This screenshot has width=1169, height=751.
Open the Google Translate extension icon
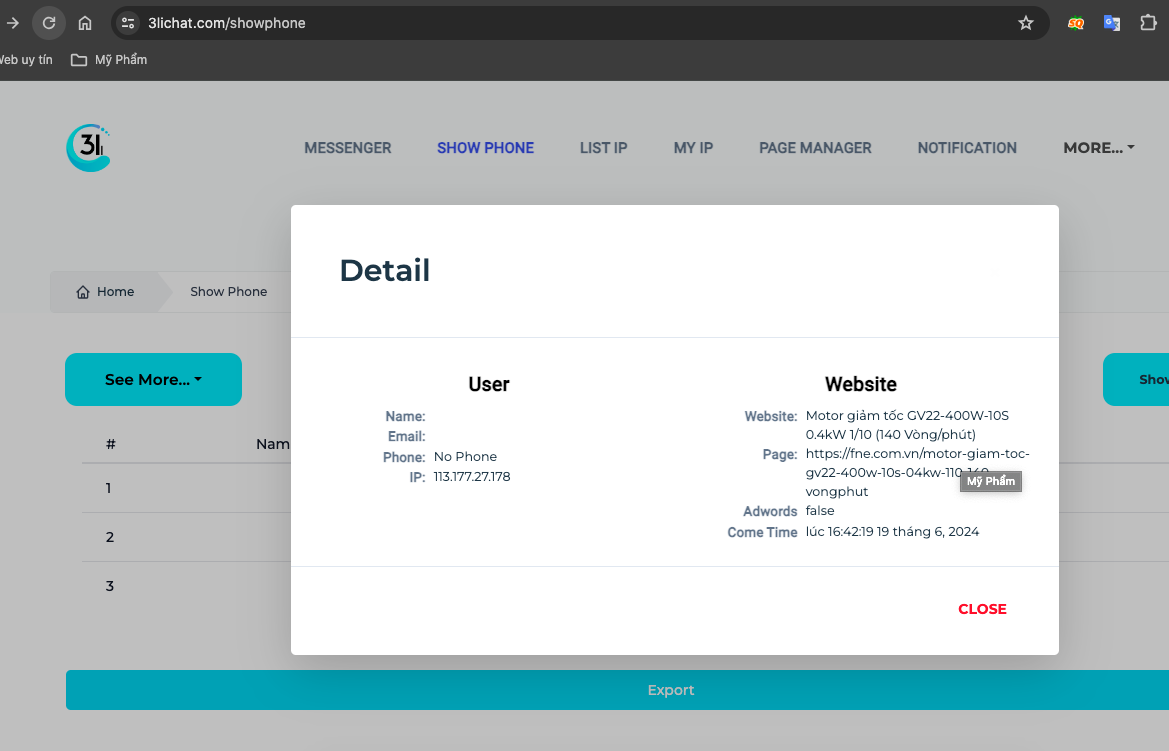coord(1111,23)
